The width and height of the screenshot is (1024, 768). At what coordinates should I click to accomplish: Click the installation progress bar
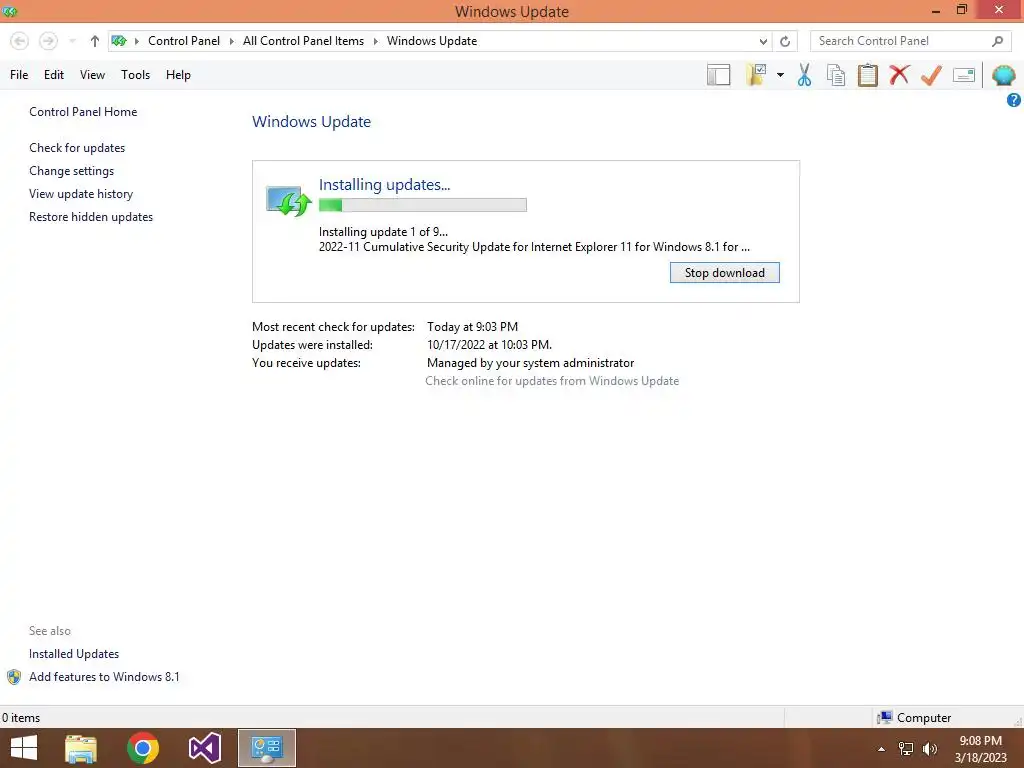pyautogui.click(x=423, y=205)
